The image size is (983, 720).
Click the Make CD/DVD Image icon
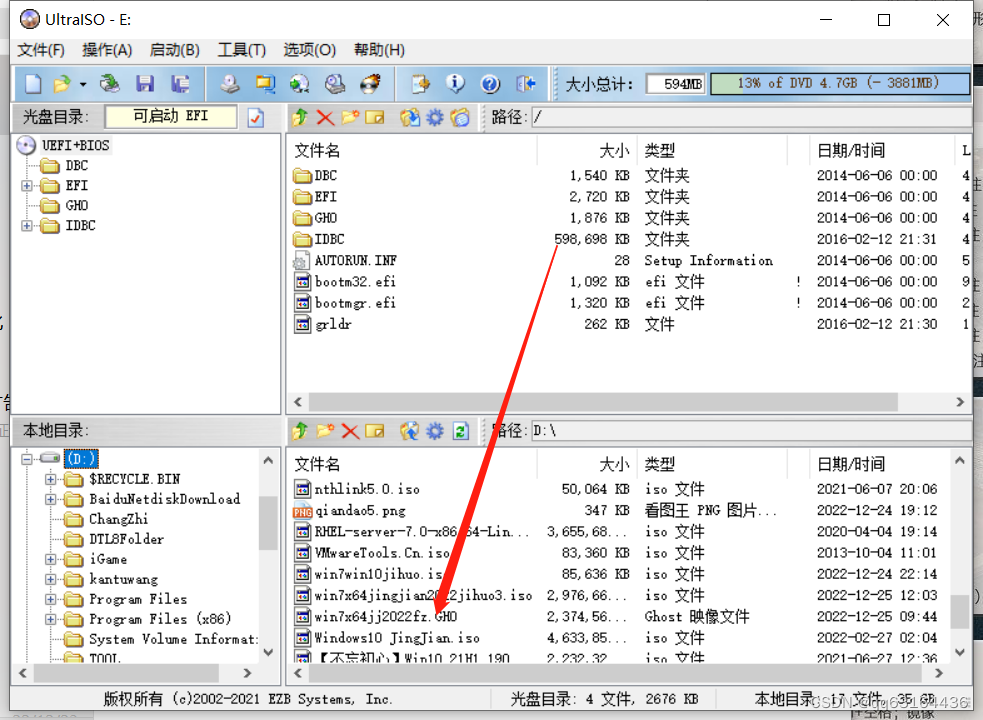tap(230, 83)
